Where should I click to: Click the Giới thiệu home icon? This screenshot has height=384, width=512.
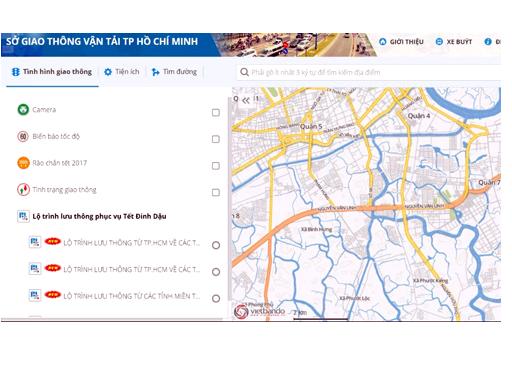pyautogui.click(x=383, y=42)
